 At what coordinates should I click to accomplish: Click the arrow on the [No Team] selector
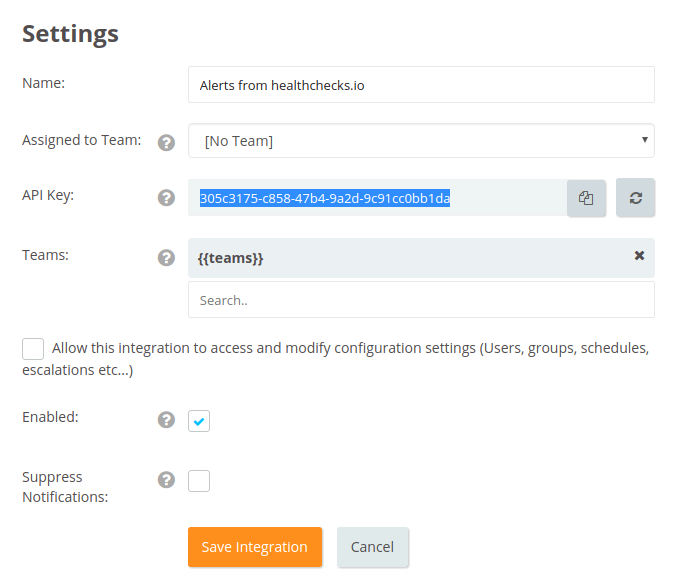(644, 140)
